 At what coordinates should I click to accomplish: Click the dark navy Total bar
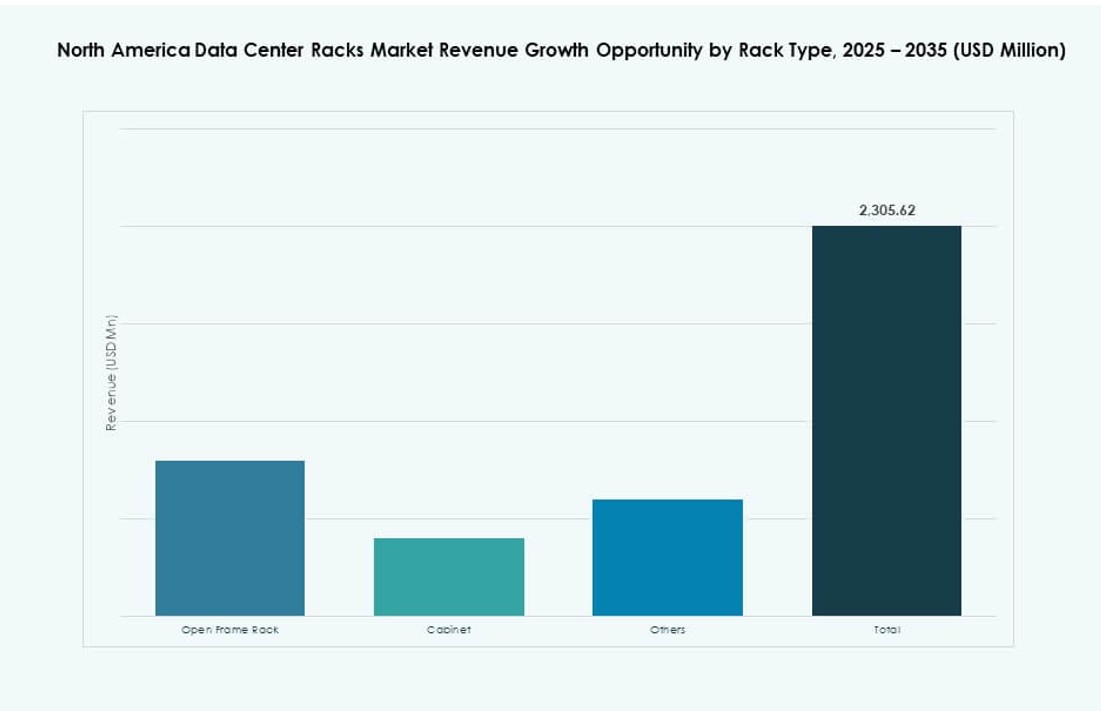tap(886, 420)
